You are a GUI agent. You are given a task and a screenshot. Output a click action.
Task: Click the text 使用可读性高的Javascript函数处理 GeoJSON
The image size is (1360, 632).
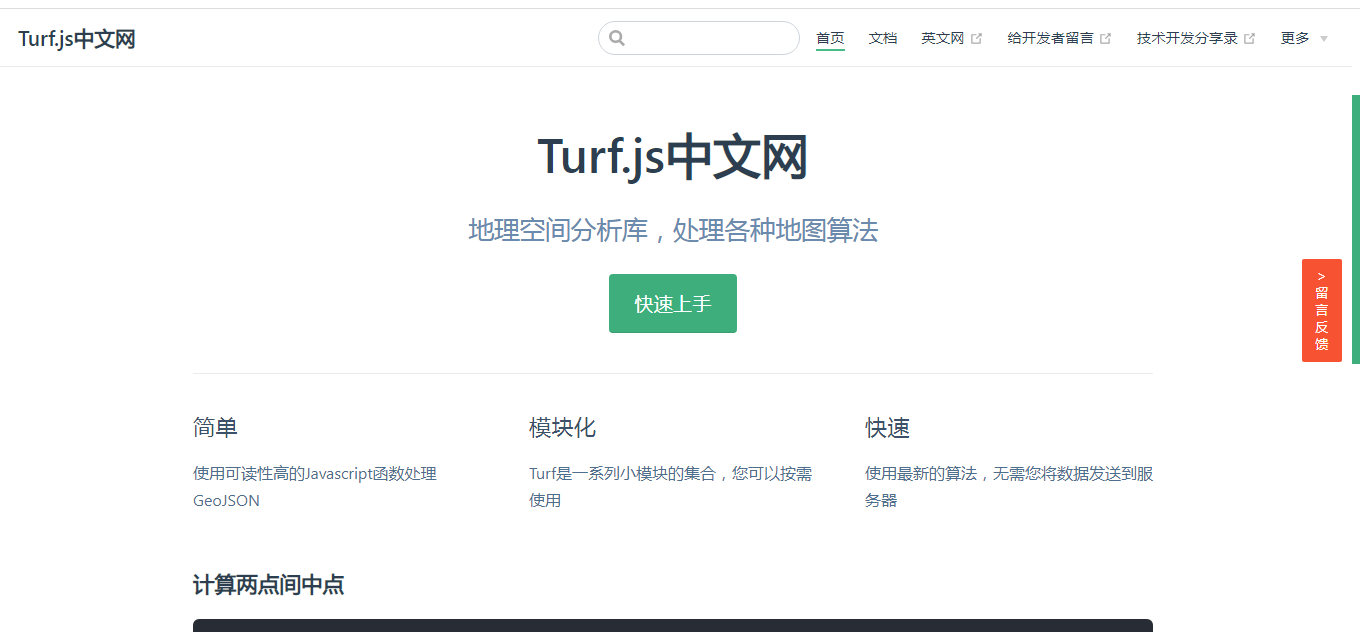coord(315,487)
